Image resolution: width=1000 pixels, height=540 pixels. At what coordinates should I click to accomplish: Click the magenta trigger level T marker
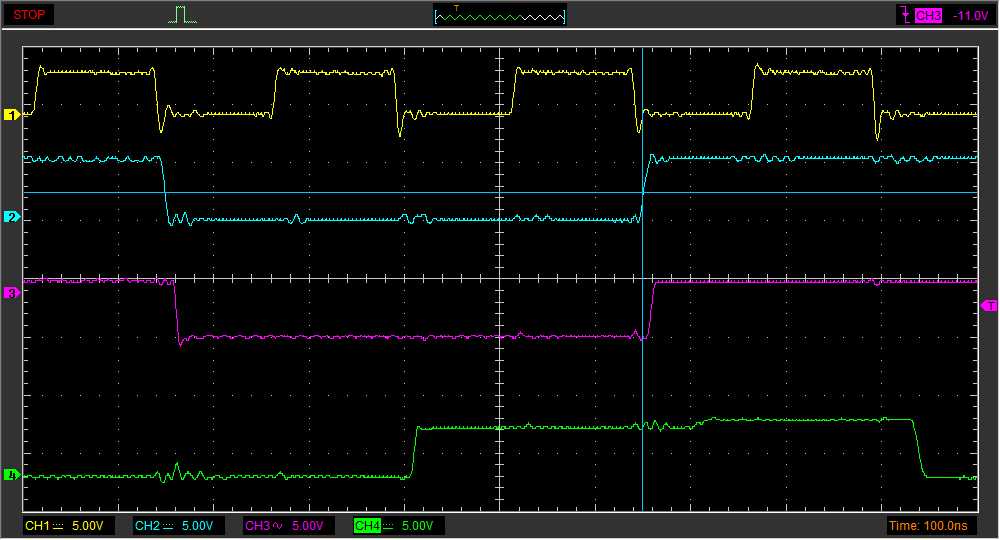point(989,305)
